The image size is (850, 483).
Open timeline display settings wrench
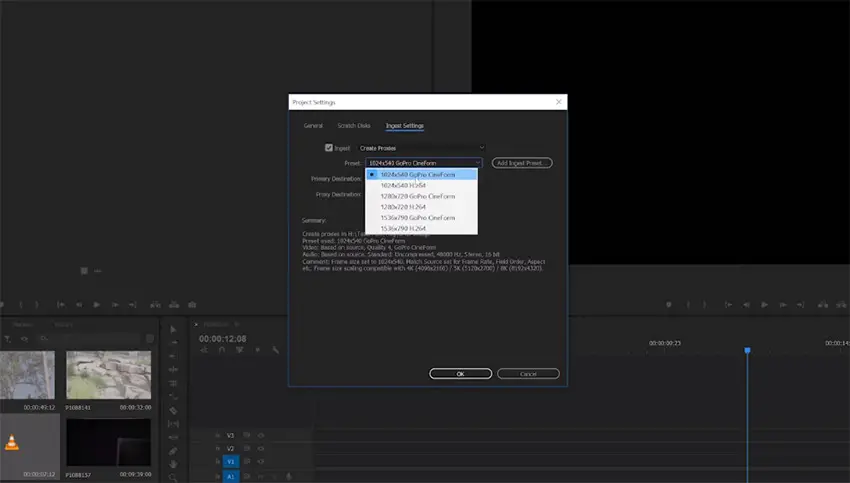pyautogui.click(x=275, y=350)
